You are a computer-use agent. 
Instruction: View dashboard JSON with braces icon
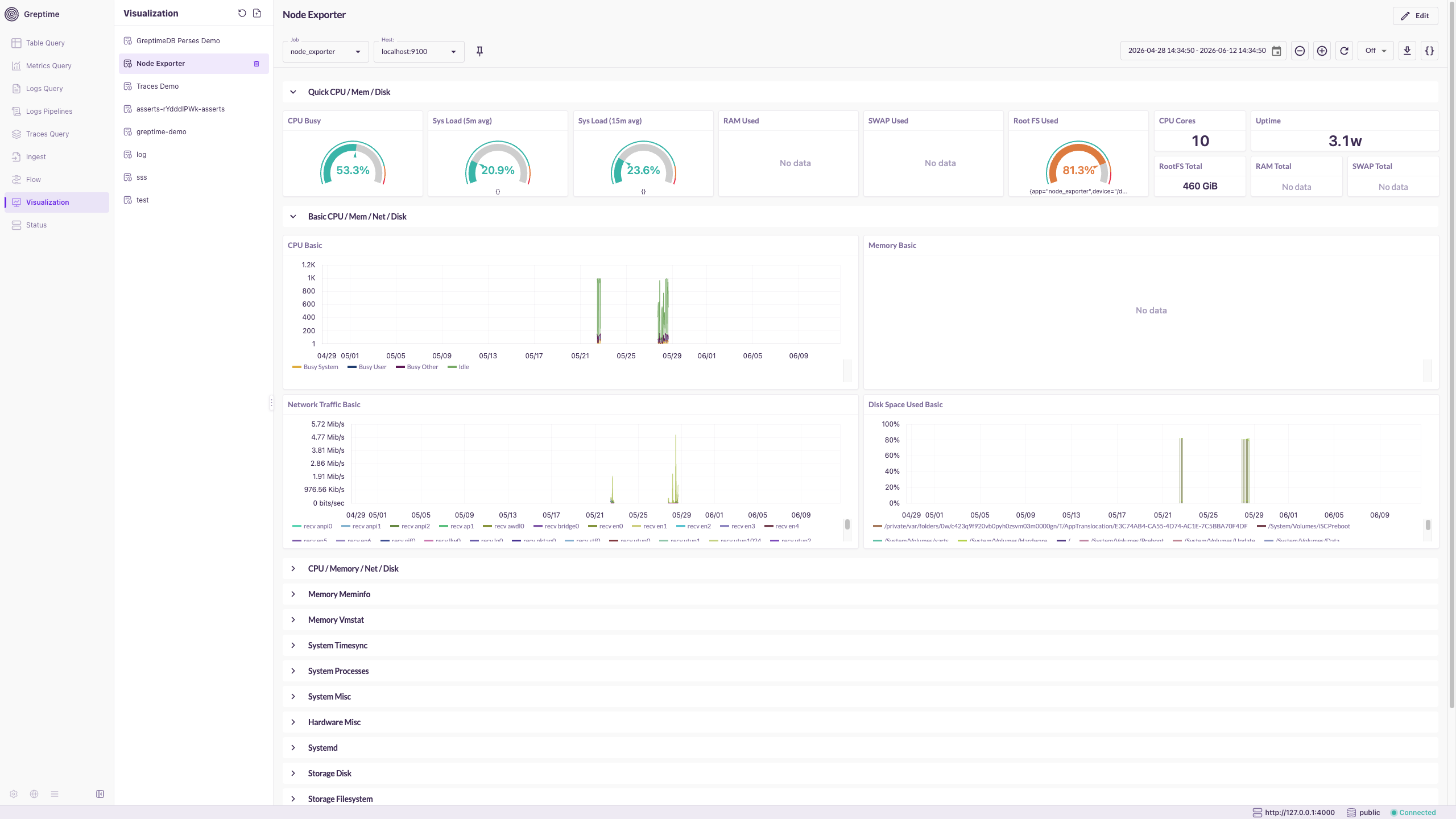1429,51
